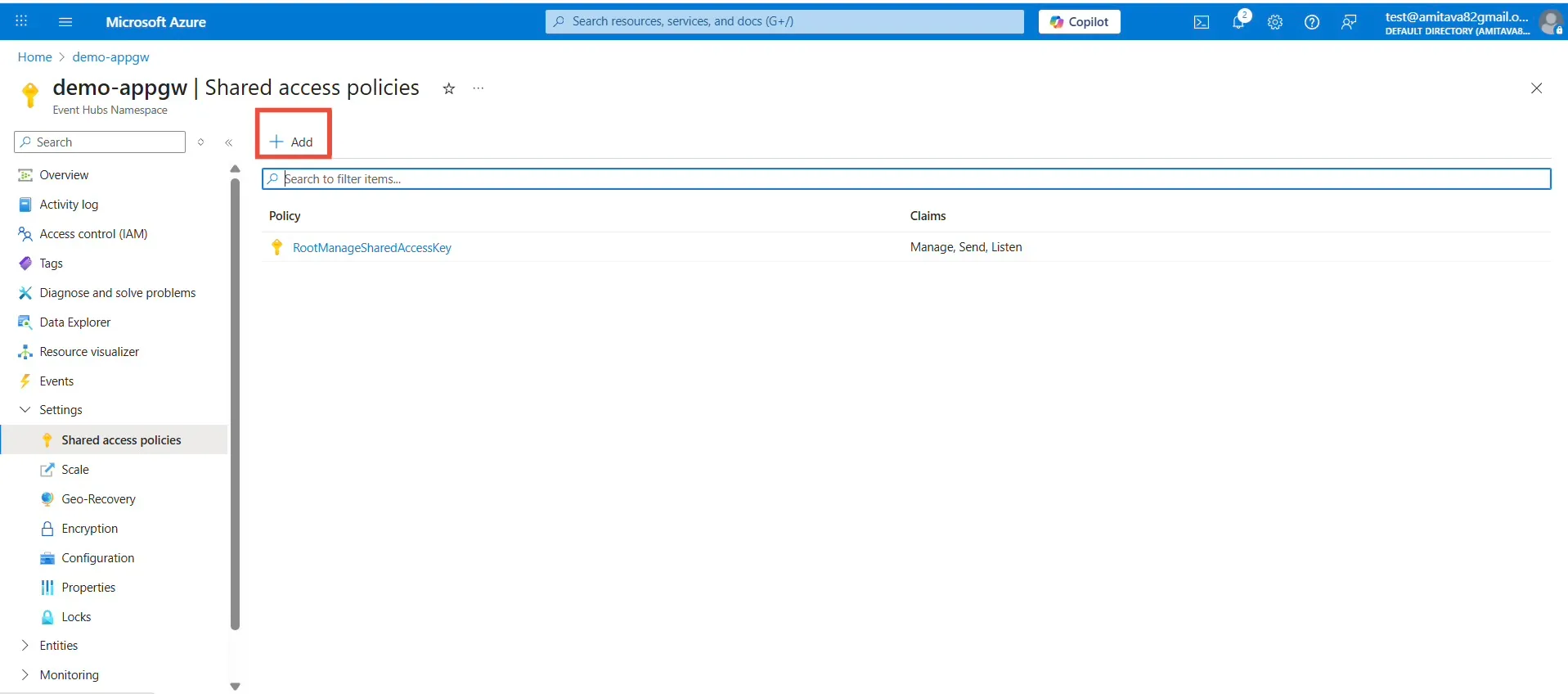Screen dimensions: 1568x694
Task: Open demo-appgw breadcrumb link
Action: tap(110, 57)
